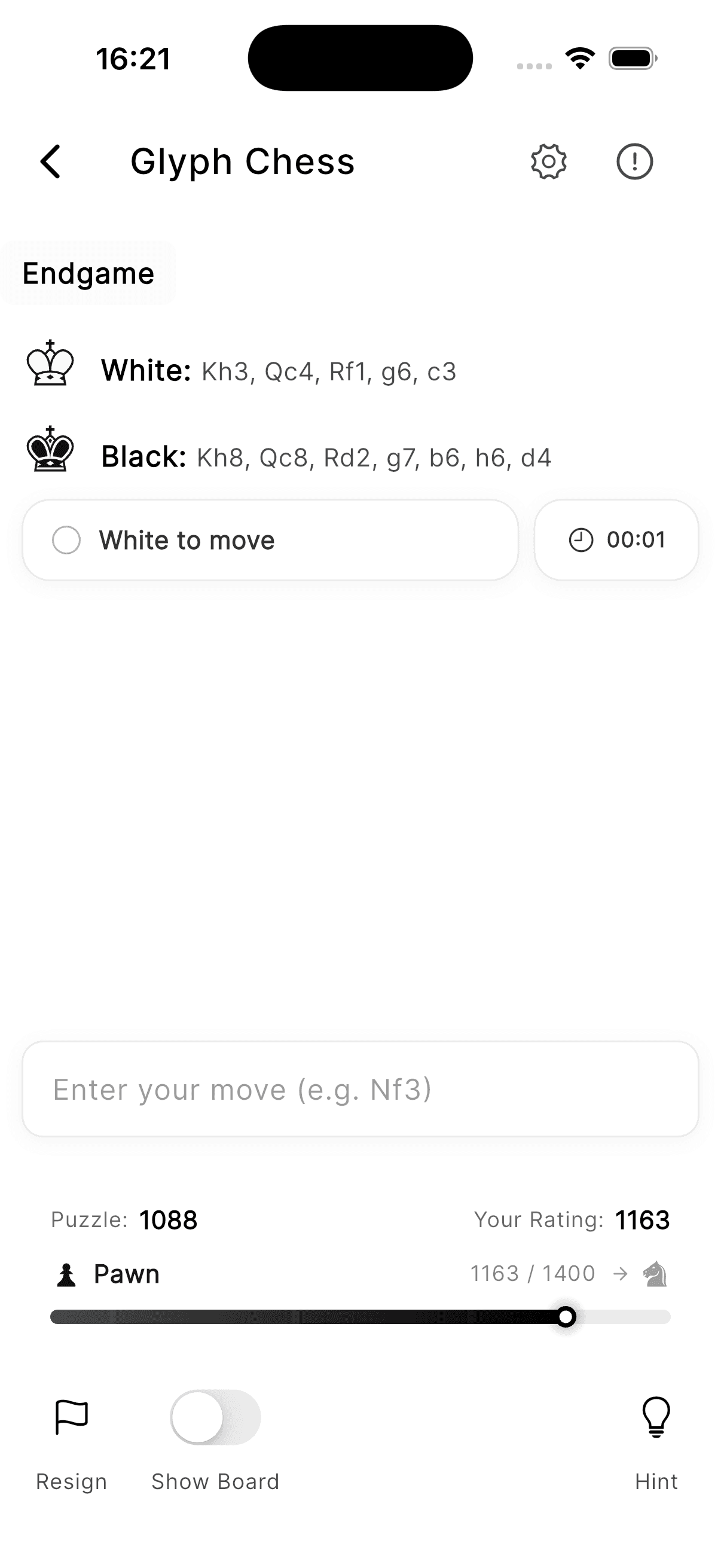Select the White to move radio circle
This screenshot has width=721, height=1568.
click(x=67, y=539)
